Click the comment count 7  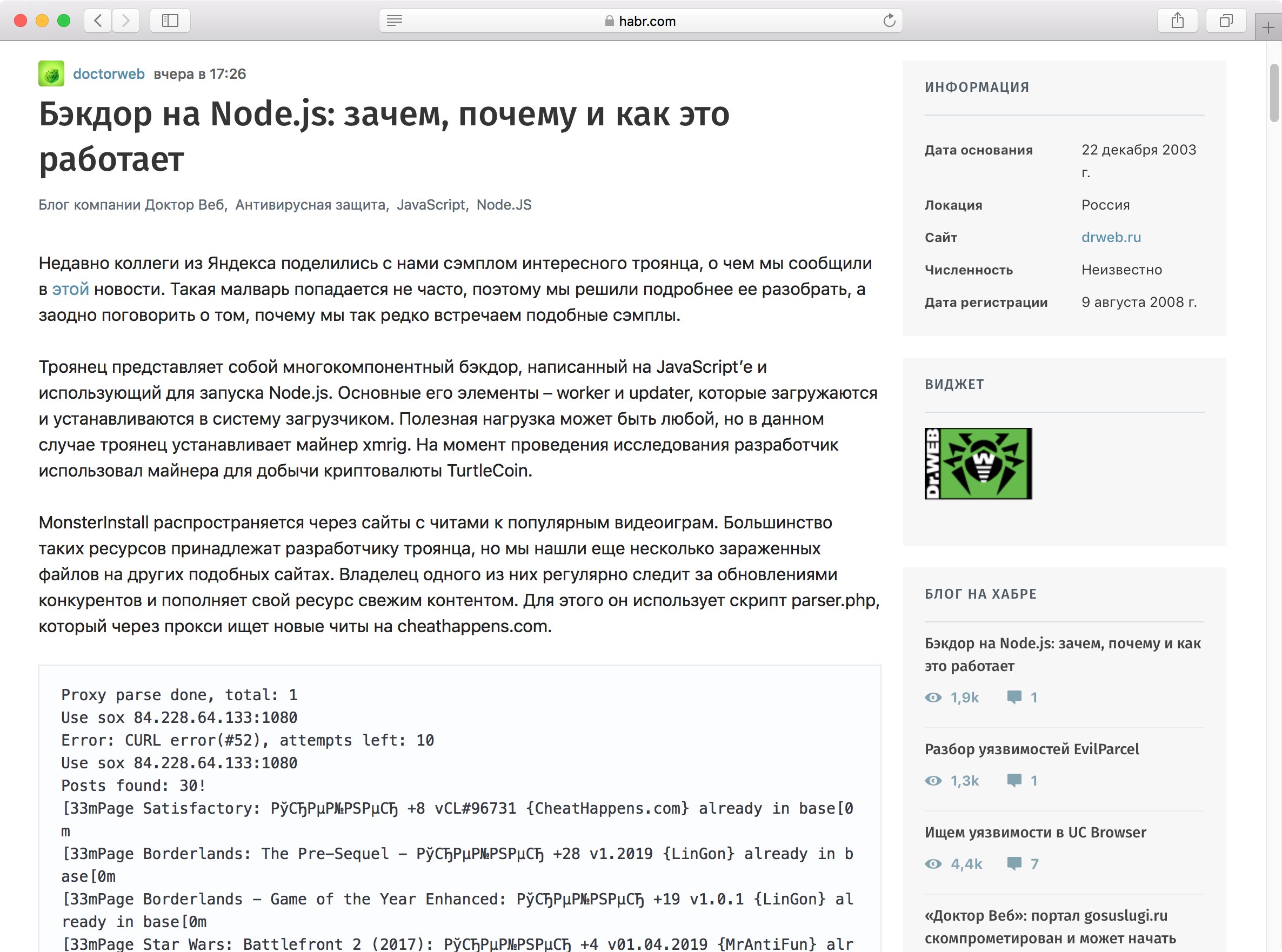[1034, 863]
